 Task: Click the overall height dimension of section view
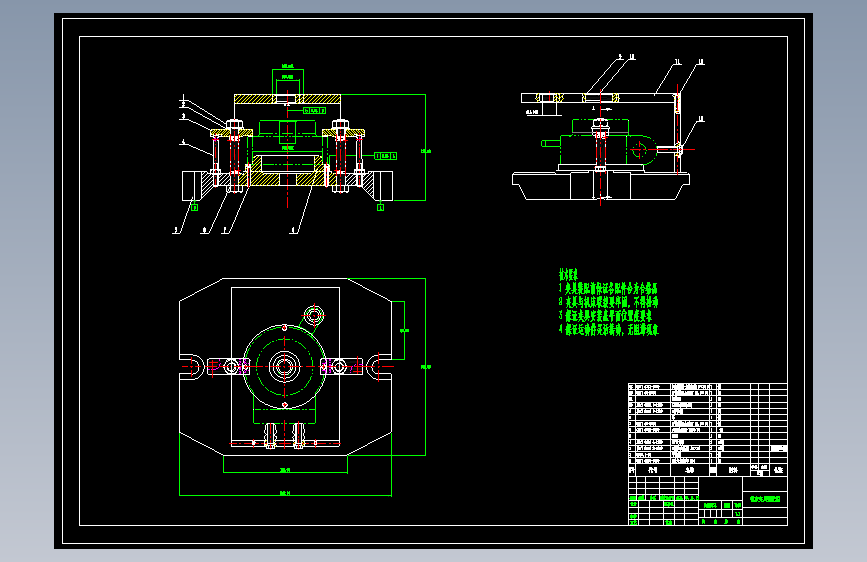pos(426,150)
